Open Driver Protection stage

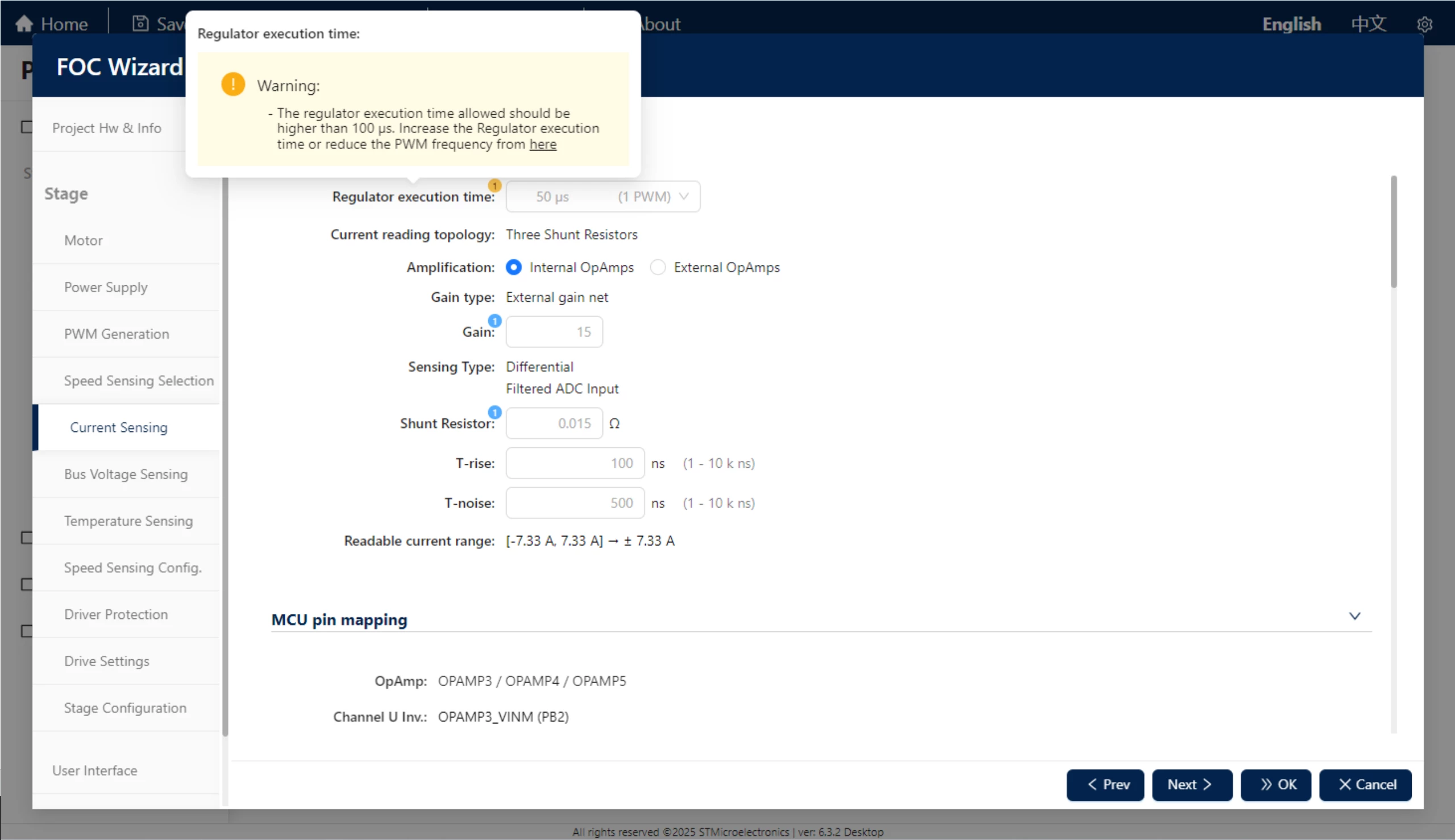point(126,614)
